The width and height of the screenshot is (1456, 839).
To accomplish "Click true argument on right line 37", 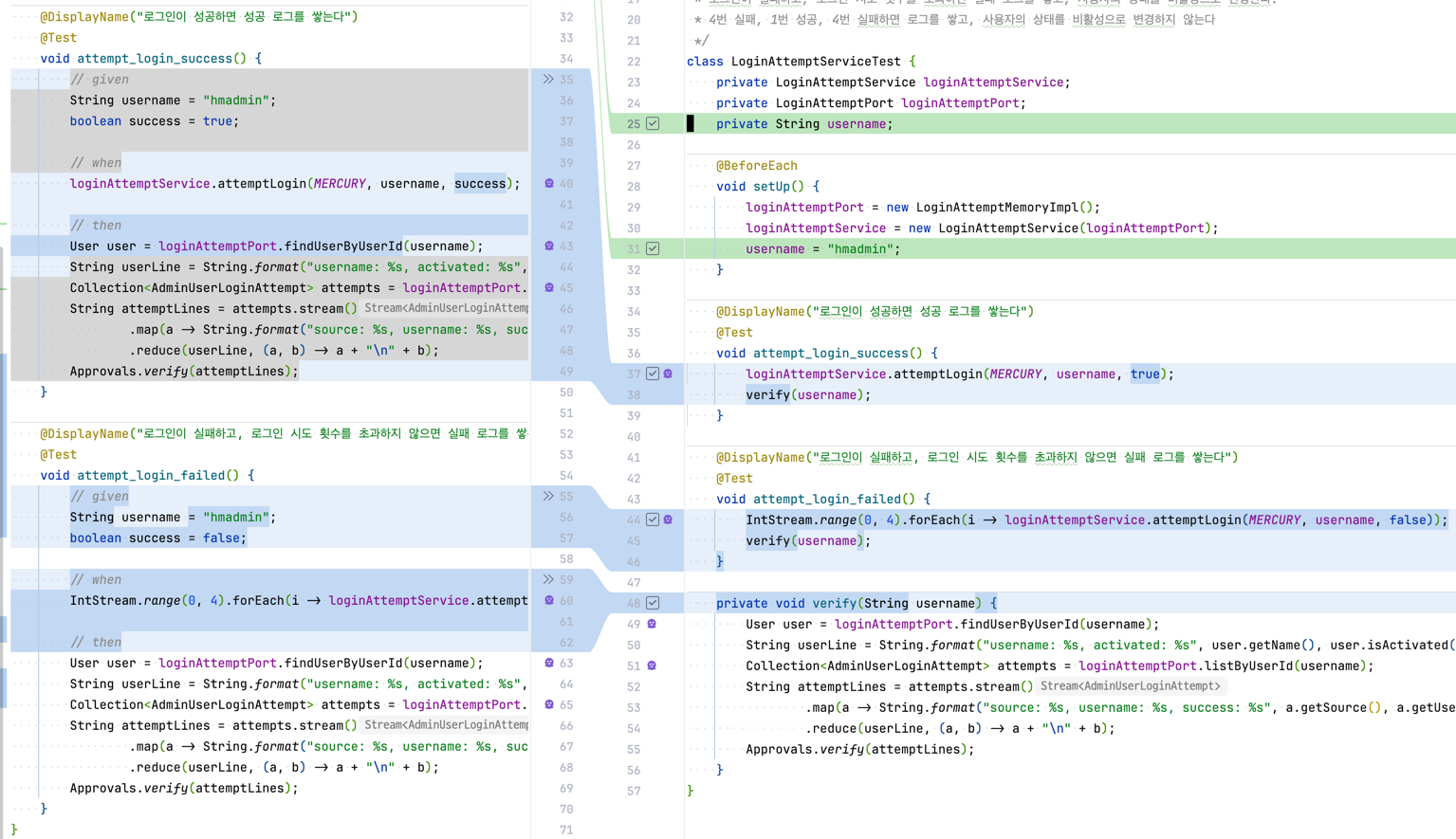I will tap(1145, 374).
